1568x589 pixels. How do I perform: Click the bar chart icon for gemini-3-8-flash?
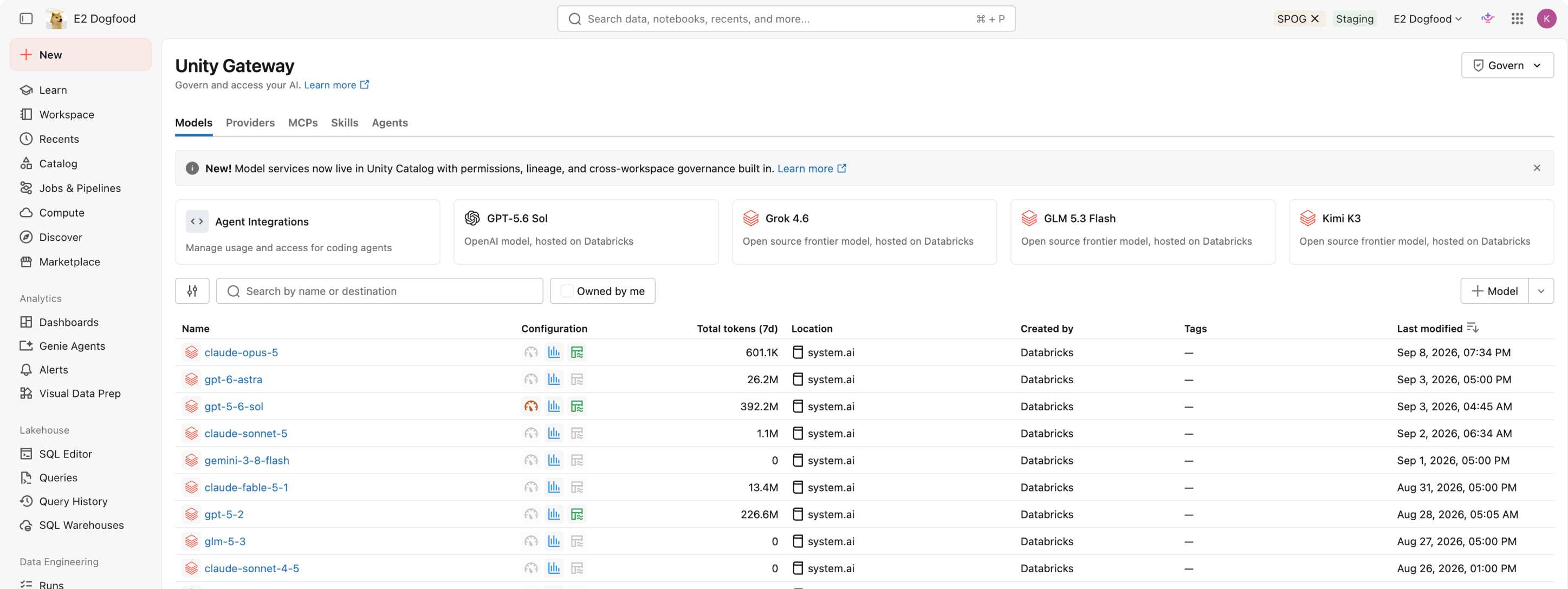tap(554, 461)
